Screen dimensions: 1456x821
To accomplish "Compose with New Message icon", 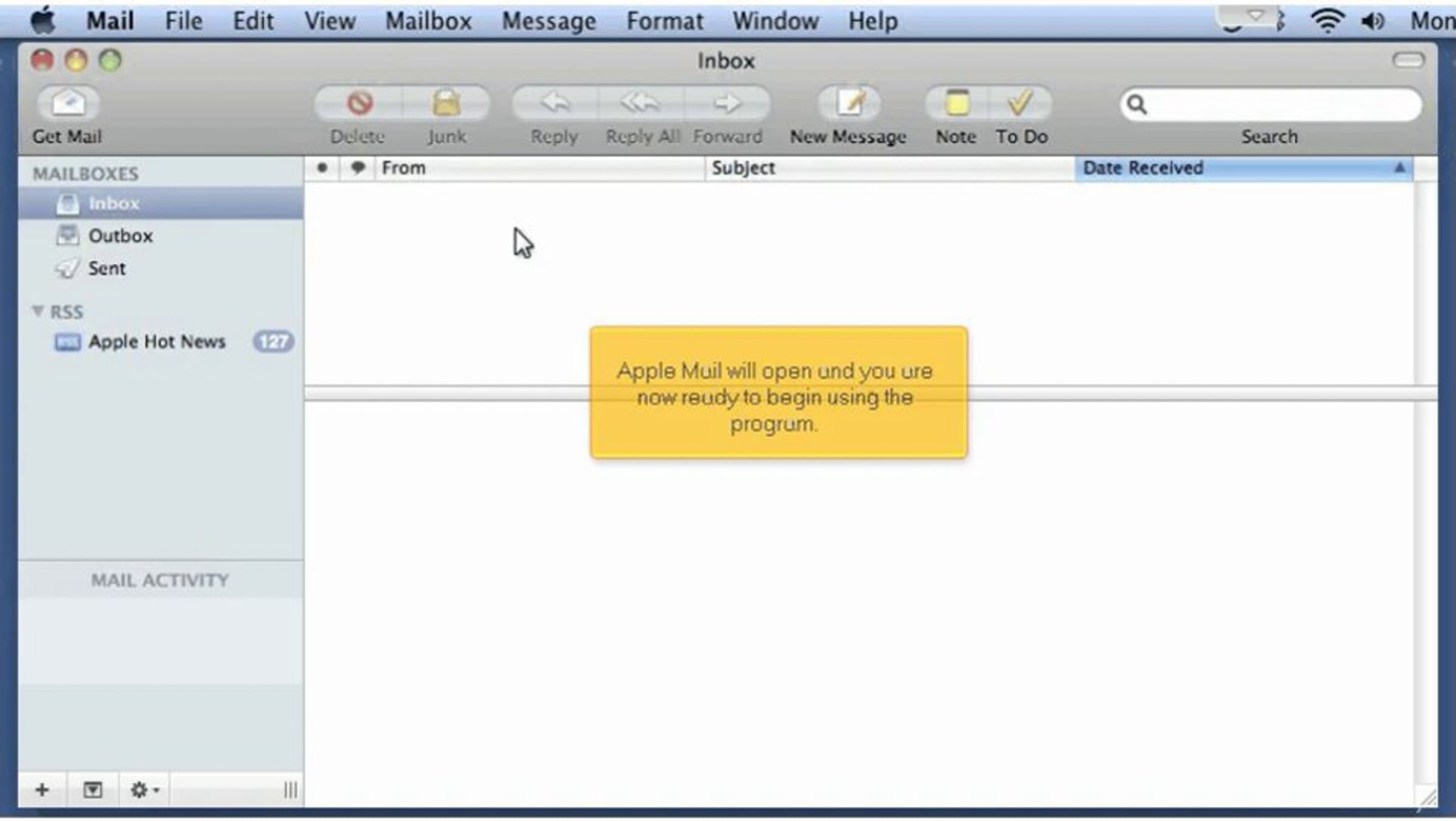I will click(850, 103).
